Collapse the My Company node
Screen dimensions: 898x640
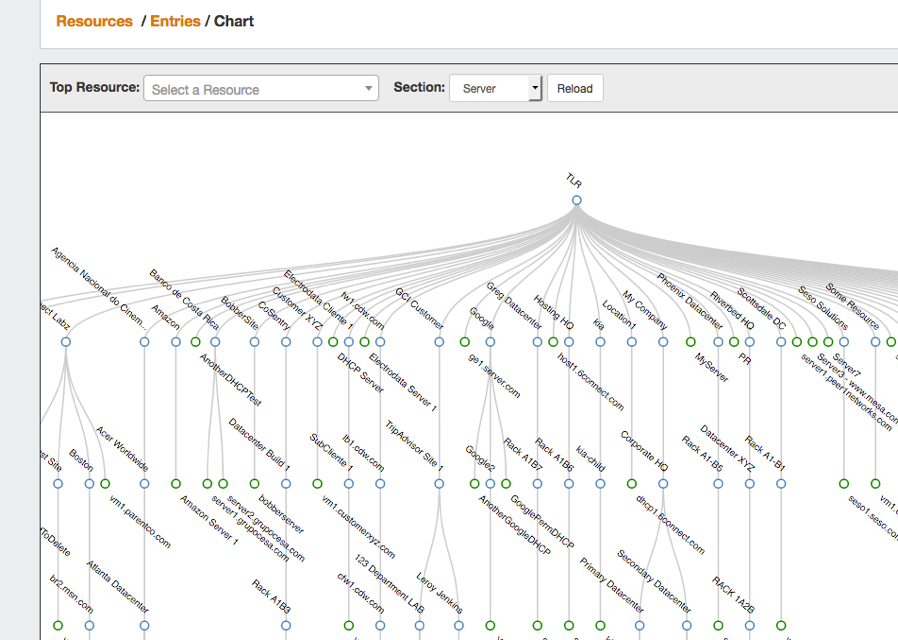coord(663,342)
